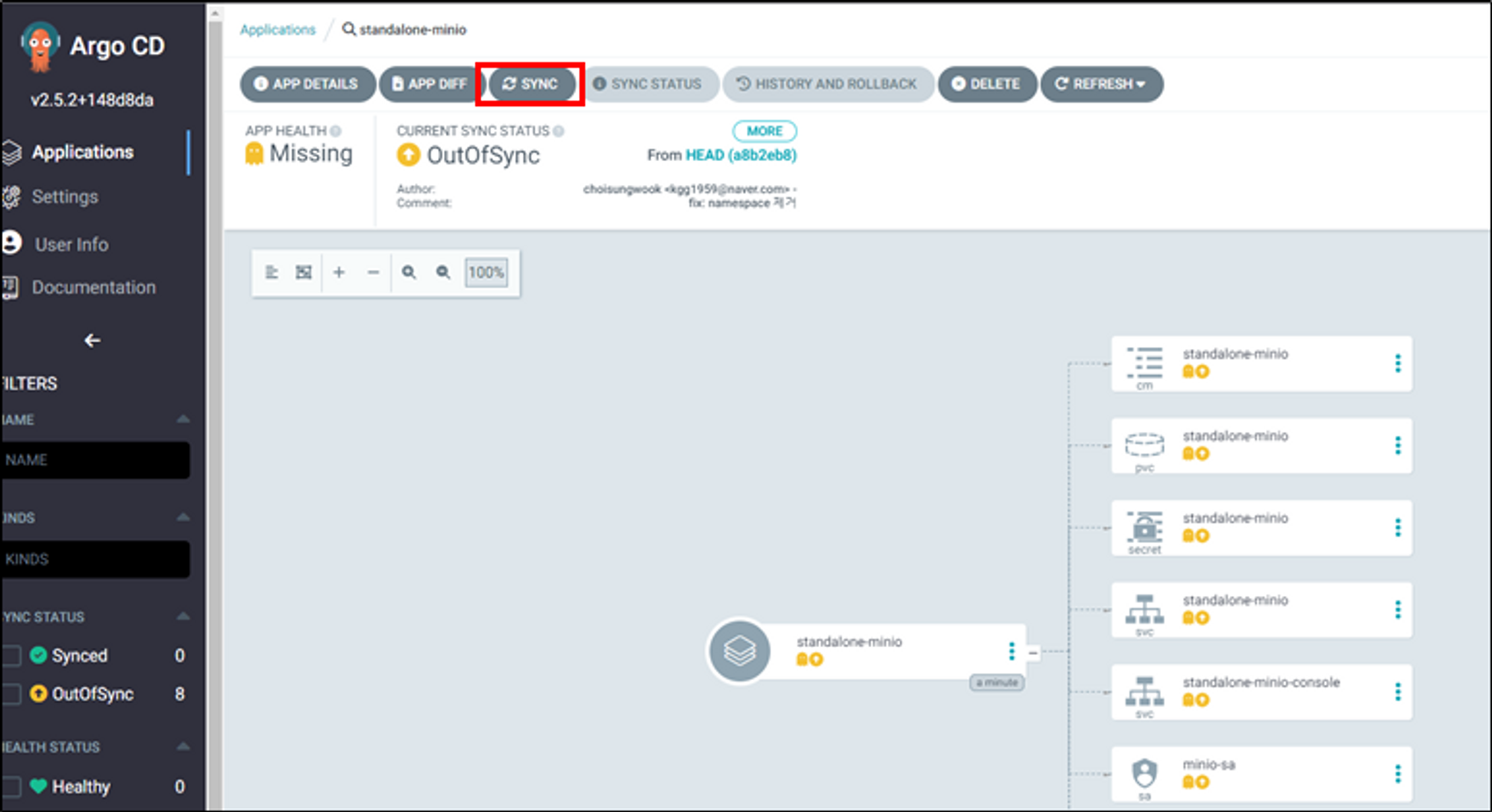
Task: Click zoom out magnifier icon
Action: pyautogui.click(x=443, y=273)
